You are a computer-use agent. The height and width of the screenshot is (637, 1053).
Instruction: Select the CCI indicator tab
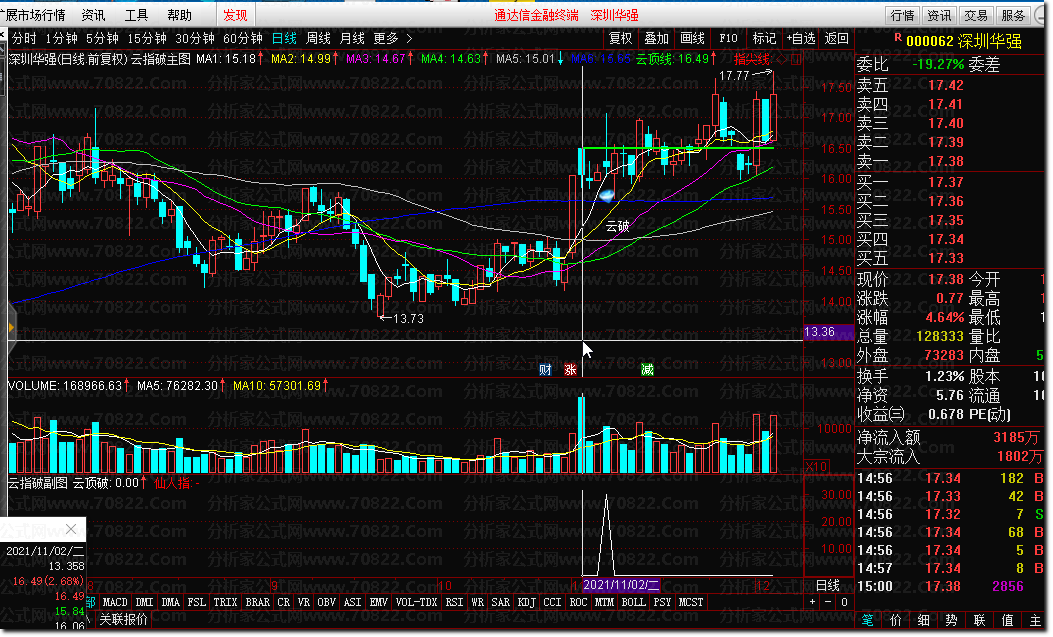pyautogui.click(x=552, y=603)
